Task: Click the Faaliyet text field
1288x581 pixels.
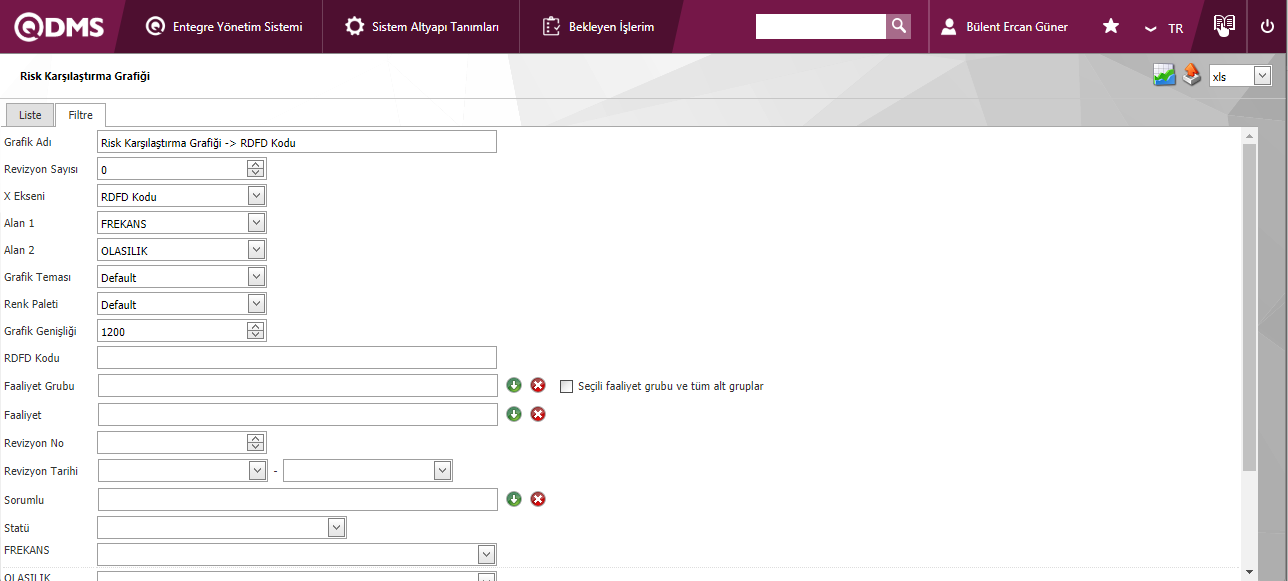Action: pyautogui.click(x=297, y=414)
